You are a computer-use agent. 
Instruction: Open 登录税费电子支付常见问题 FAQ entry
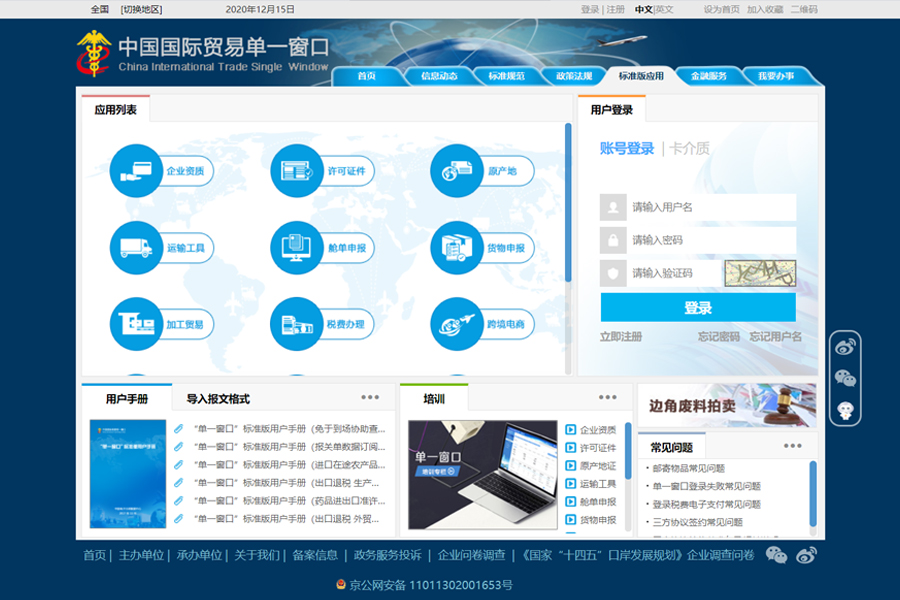[707, 504]
